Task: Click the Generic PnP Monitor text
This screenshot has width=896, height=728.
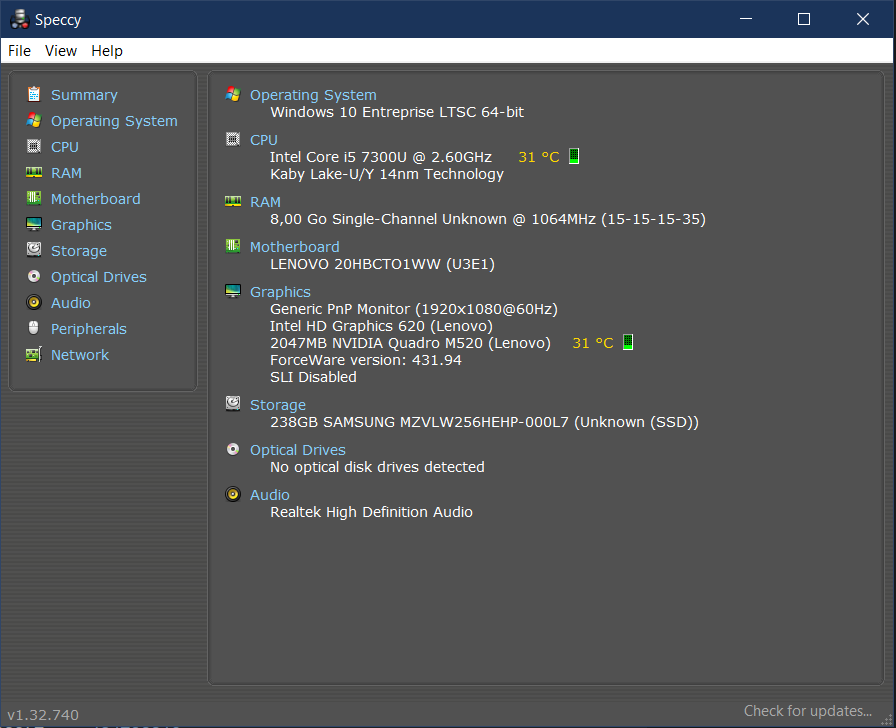Action: 414,309
